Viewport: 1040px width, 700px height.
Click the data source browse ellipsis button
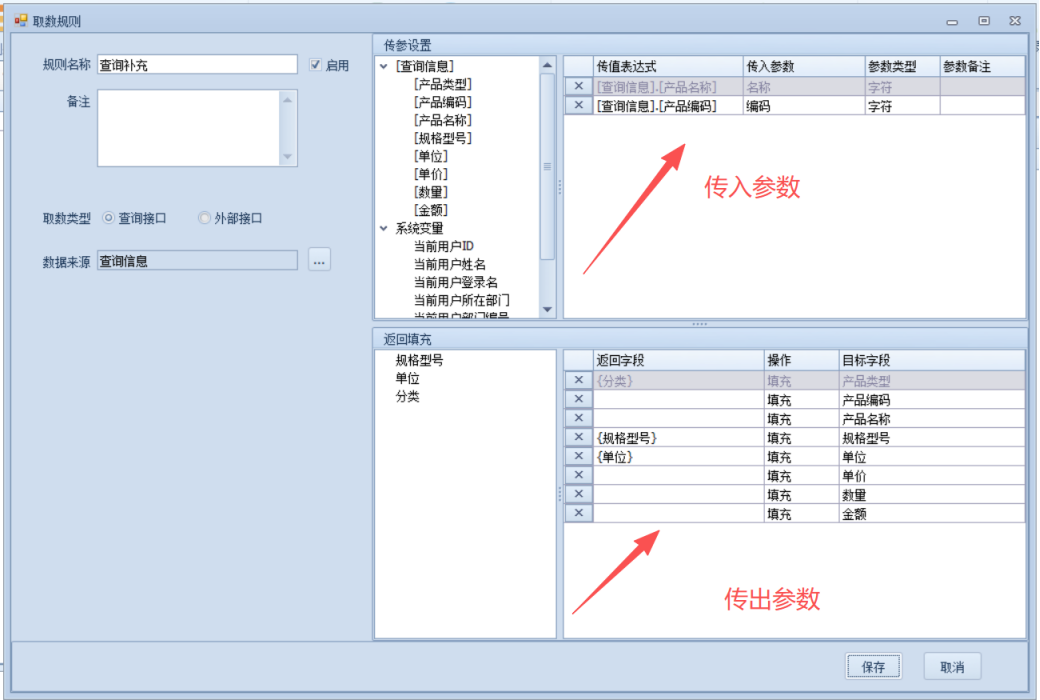pos(319,260)
